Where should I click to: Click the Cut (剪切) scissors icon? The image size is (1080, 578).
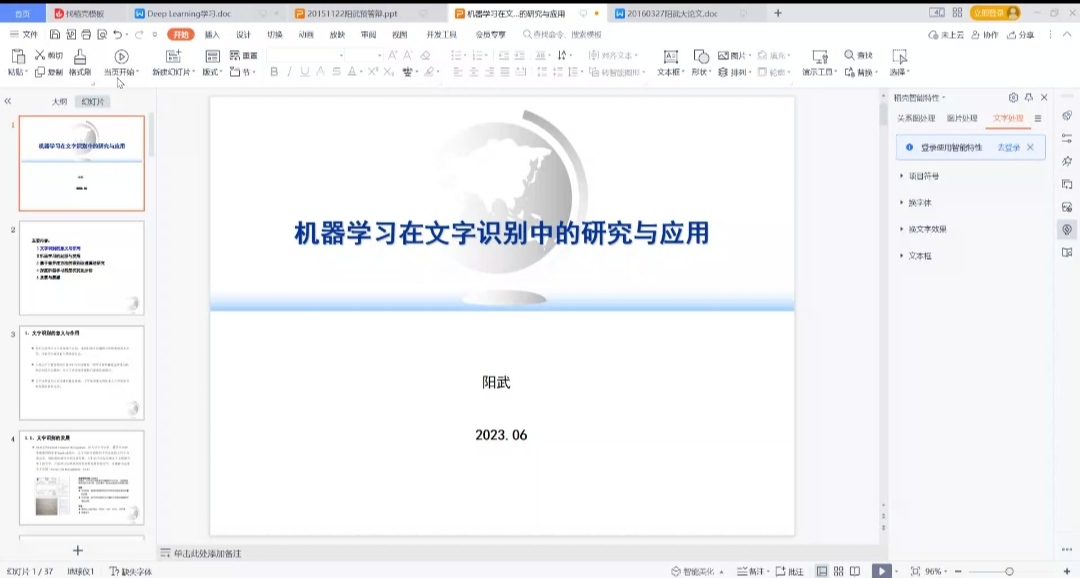(41, 55)
